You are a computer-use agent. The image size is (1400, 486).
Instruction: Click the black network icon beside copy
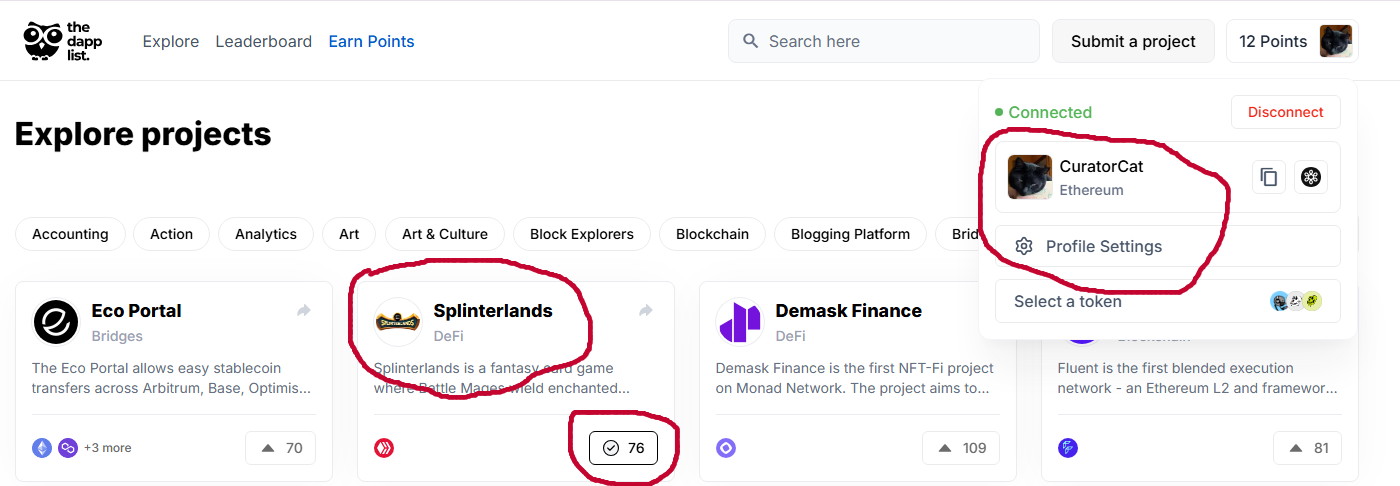click(x=1311, y=177)
